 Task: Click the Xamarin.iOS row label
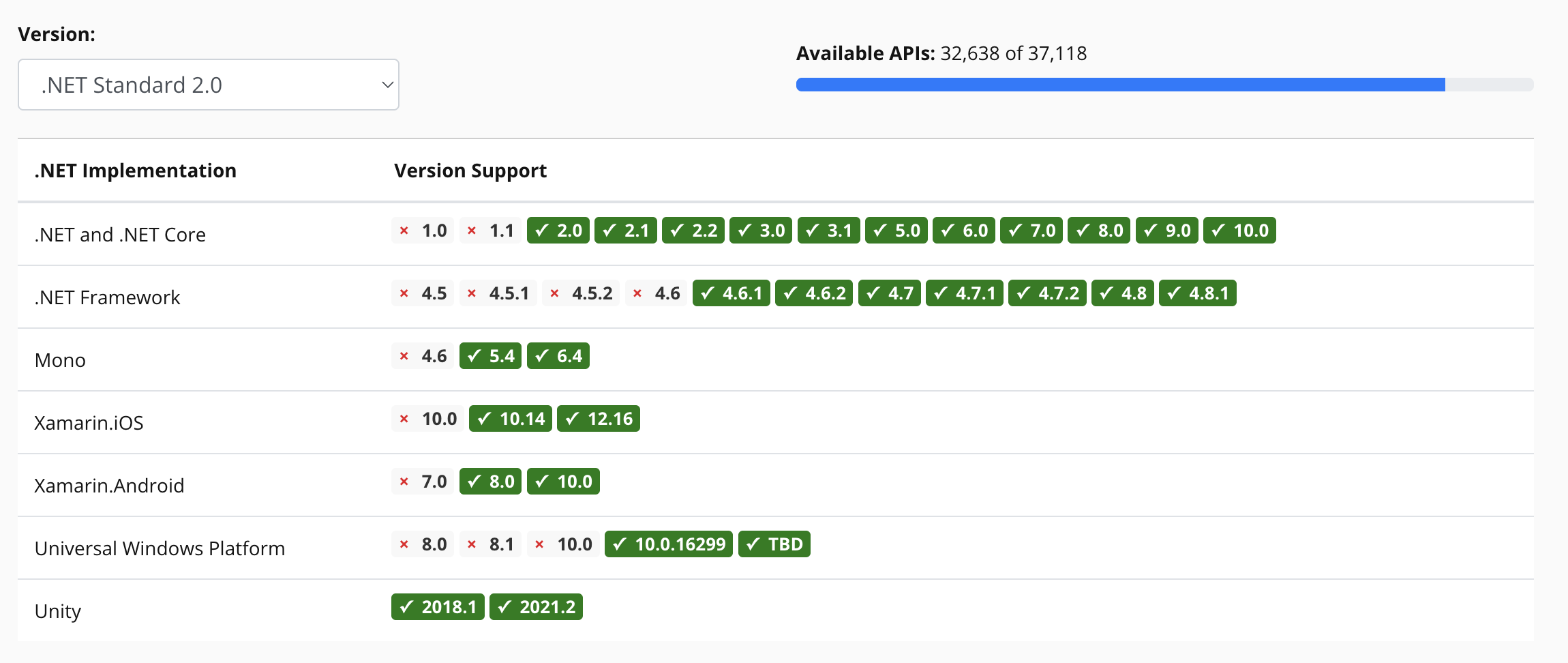coord(89,423)
